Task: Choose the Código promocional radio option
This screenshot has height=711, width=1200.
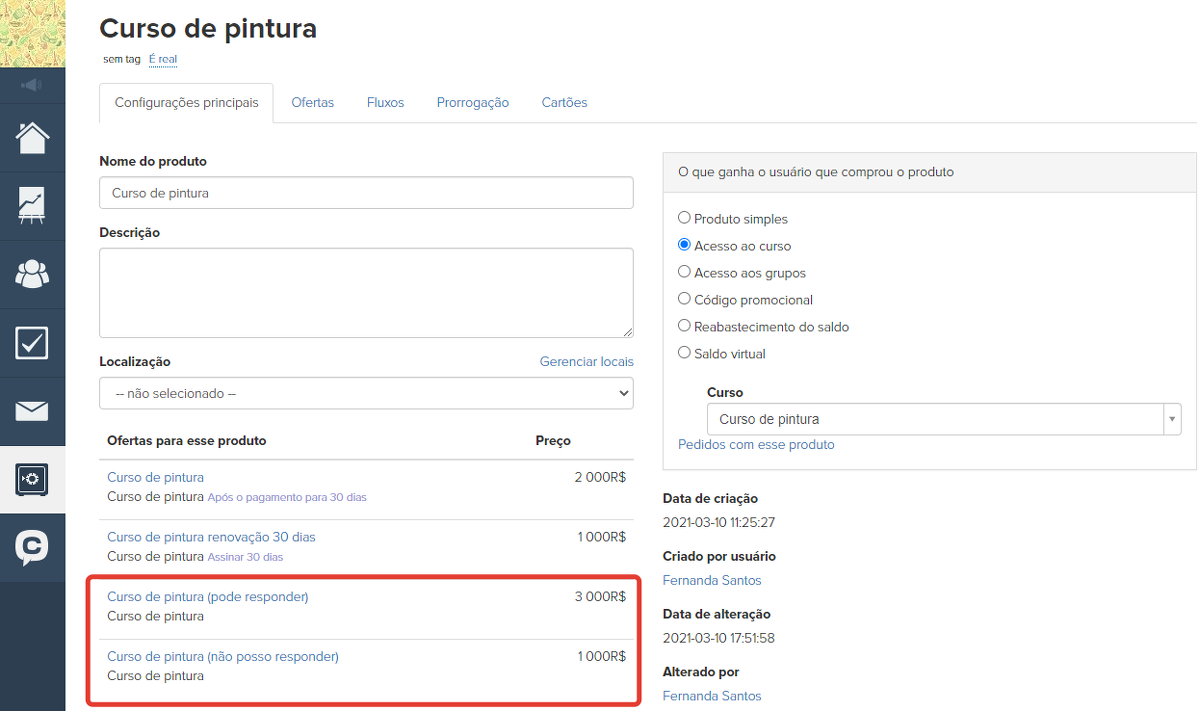Action: pos(685,299)
